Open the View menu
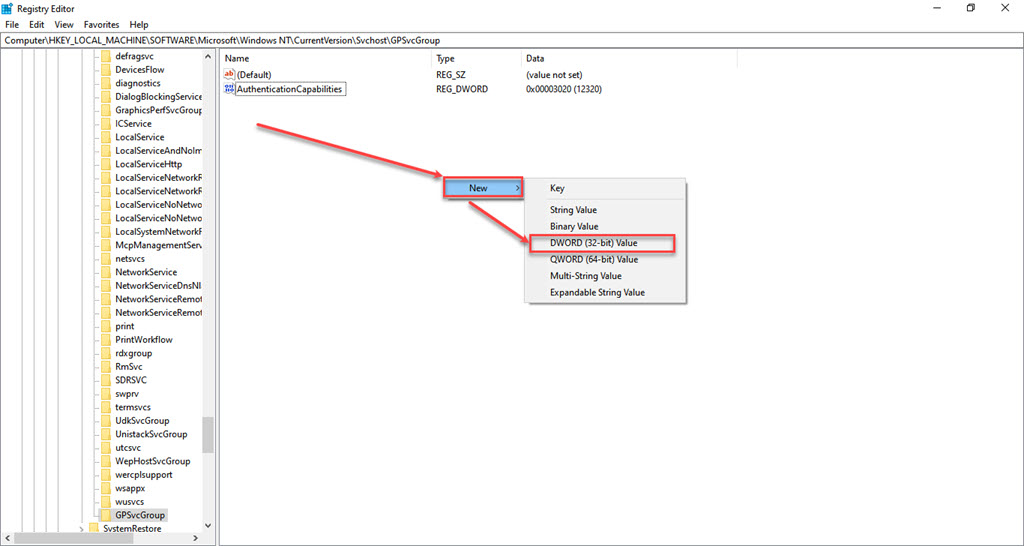The image size is (1024, 546). coord(64,25)
